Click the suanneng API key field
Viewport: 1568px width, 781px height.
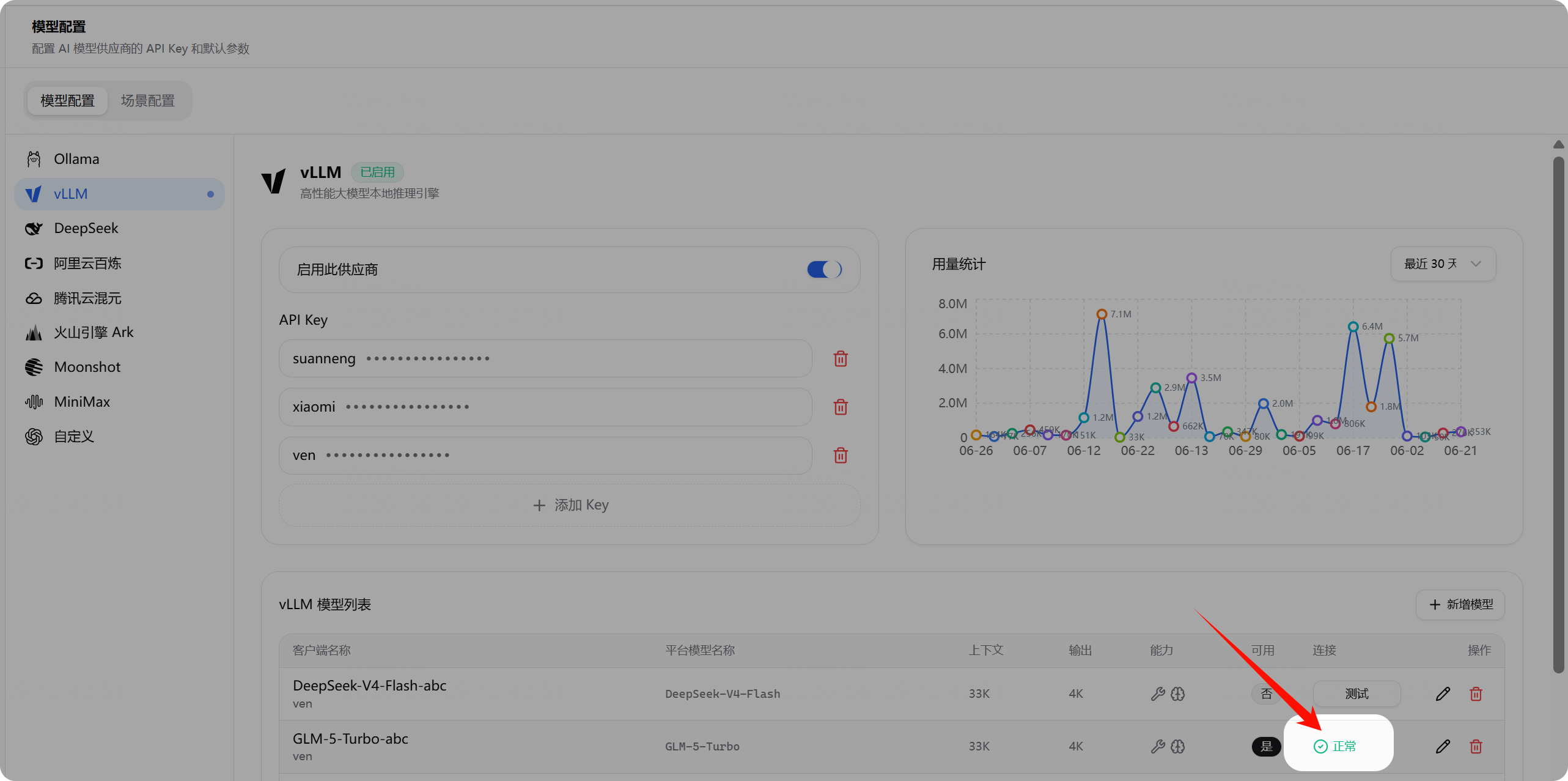click(x=545, y=358)
